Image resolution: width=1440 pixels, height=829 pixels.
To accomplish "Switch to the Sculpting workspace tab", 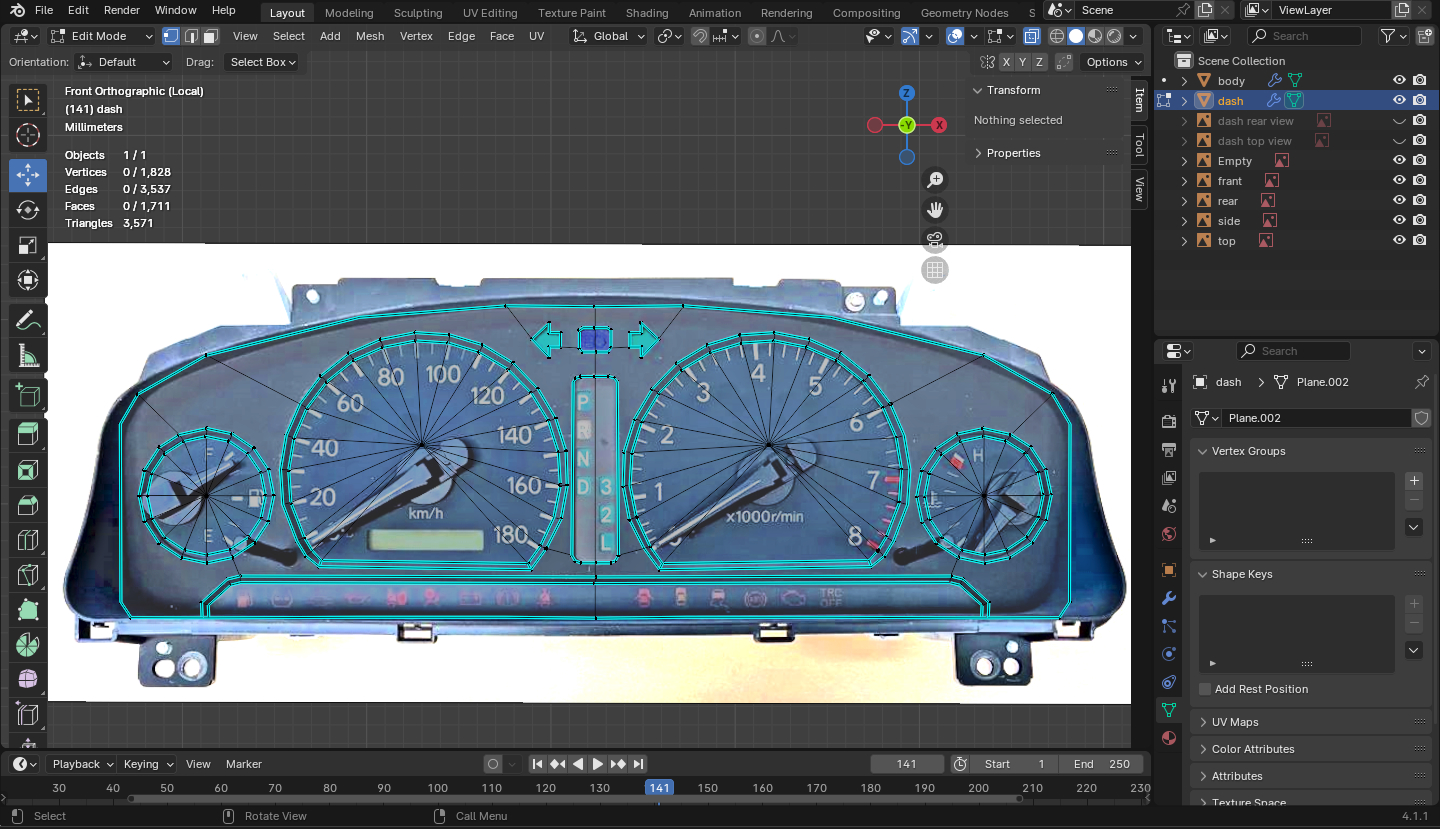I will (x=418, y=13).
